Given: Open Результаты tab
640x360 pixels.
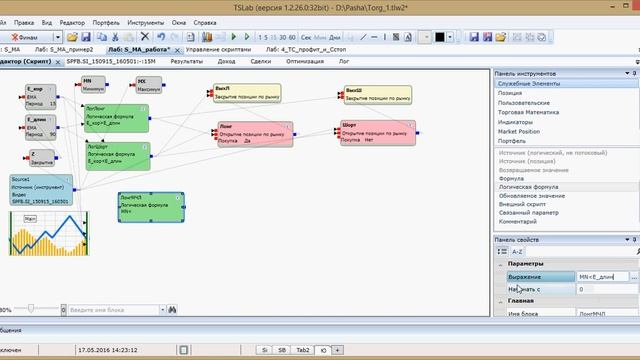Looking at the screenshot, I should tap(187, 61).
